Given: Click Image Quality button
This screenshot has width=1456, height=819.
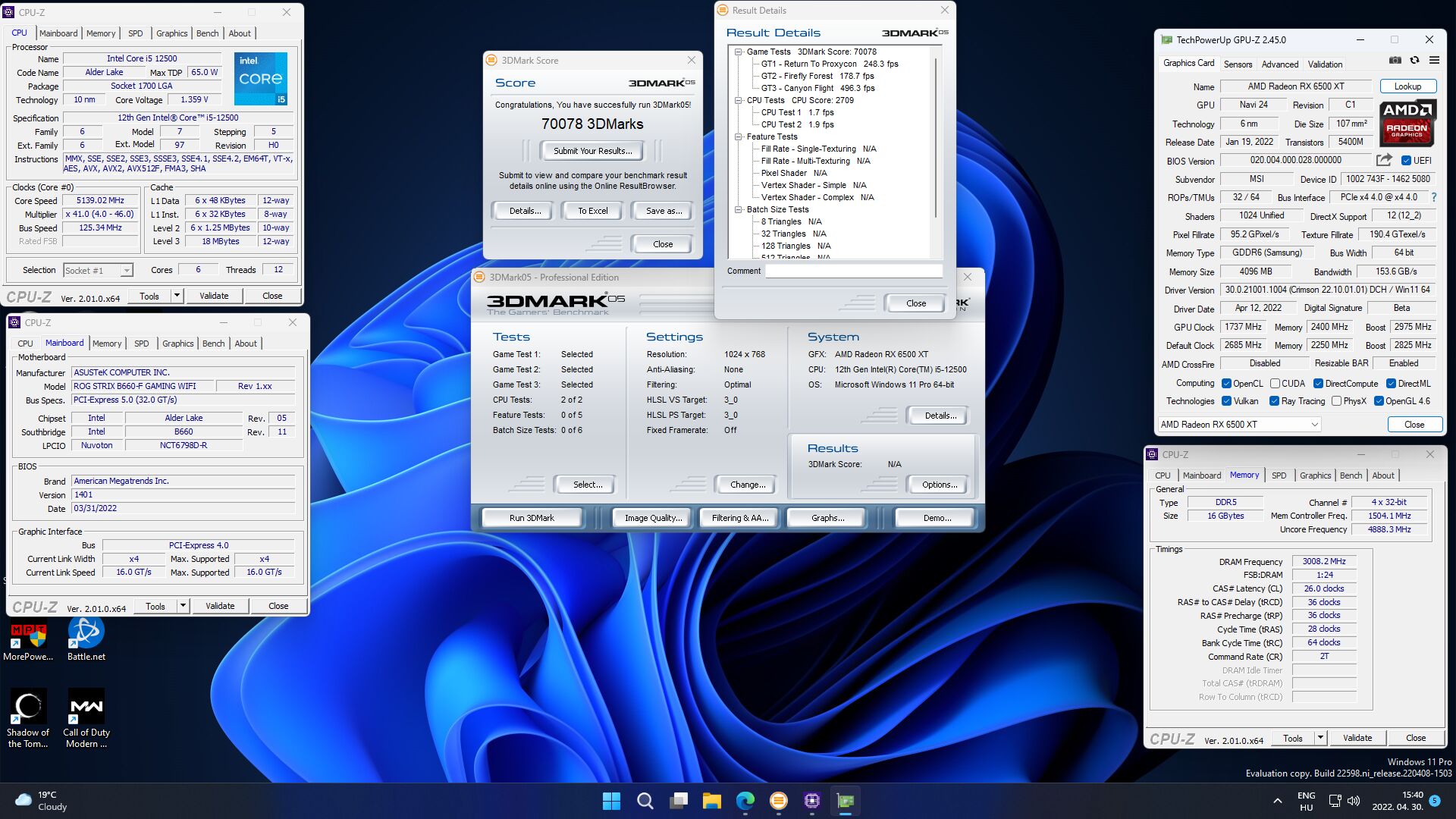Looking at the screenshot, I should pos(653,518).
